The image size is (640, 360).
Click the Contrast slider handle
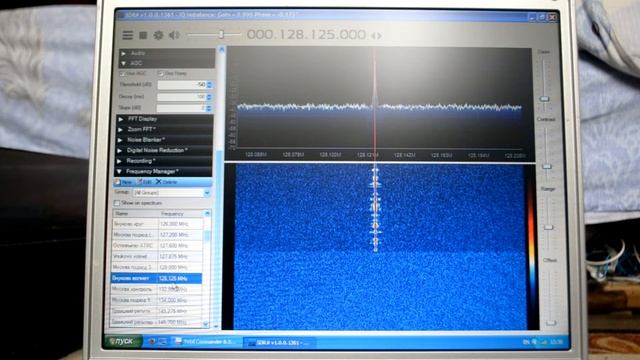(547, 167)
